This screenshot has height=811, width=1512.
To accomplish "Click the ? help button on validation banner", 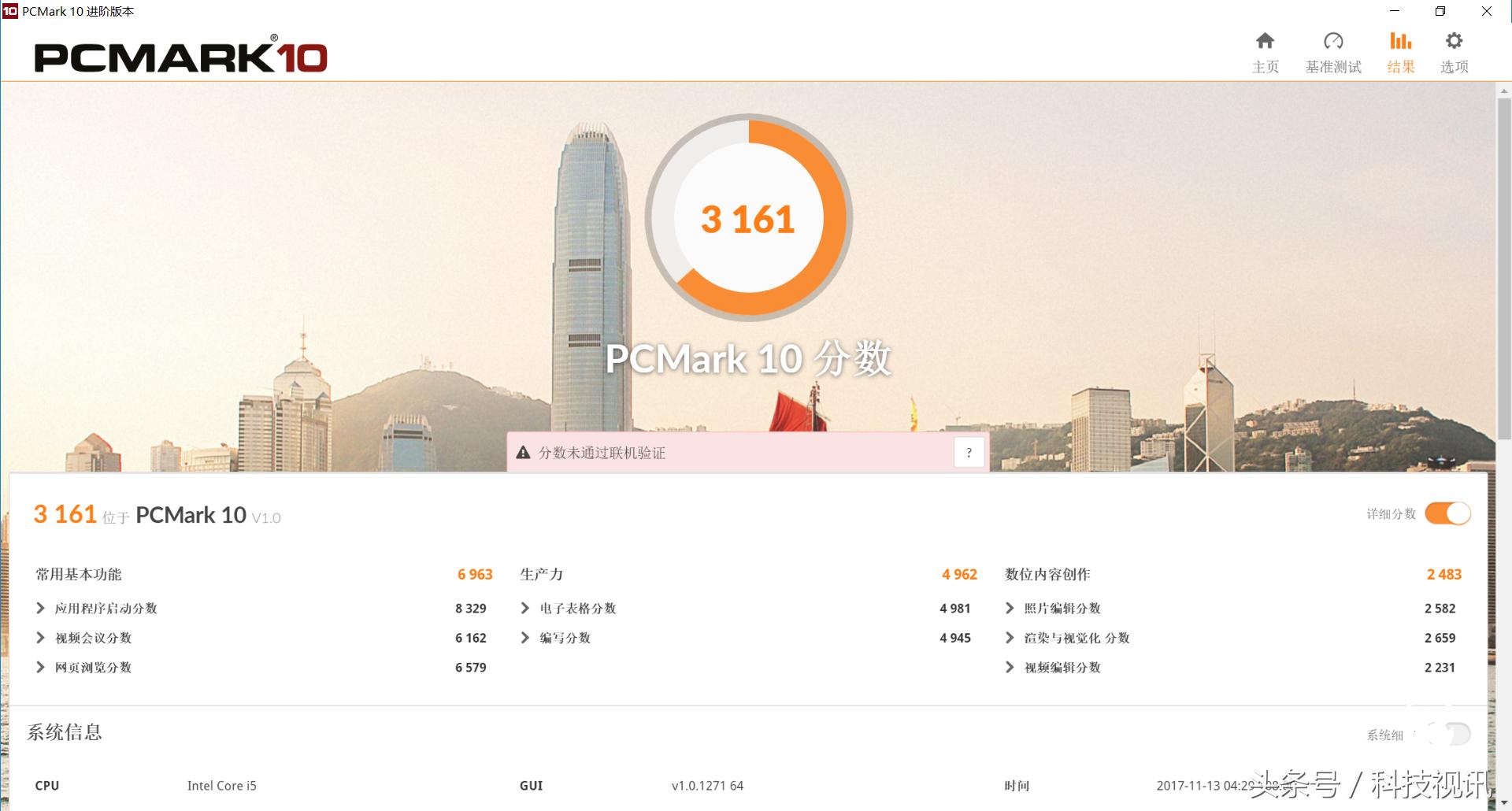I will coord(969,452).
